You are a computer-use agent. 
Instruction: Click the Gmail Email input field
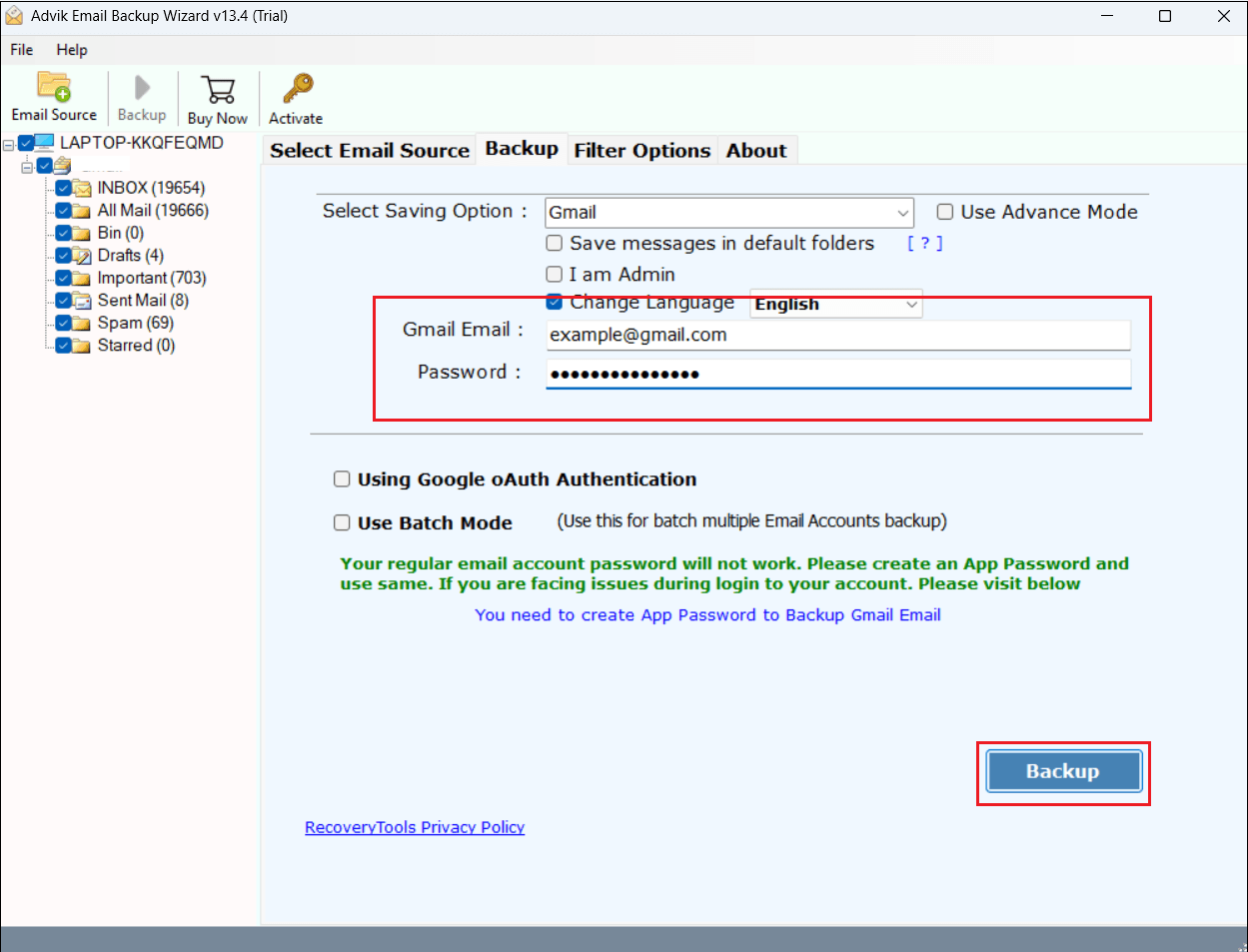point(838,336)
